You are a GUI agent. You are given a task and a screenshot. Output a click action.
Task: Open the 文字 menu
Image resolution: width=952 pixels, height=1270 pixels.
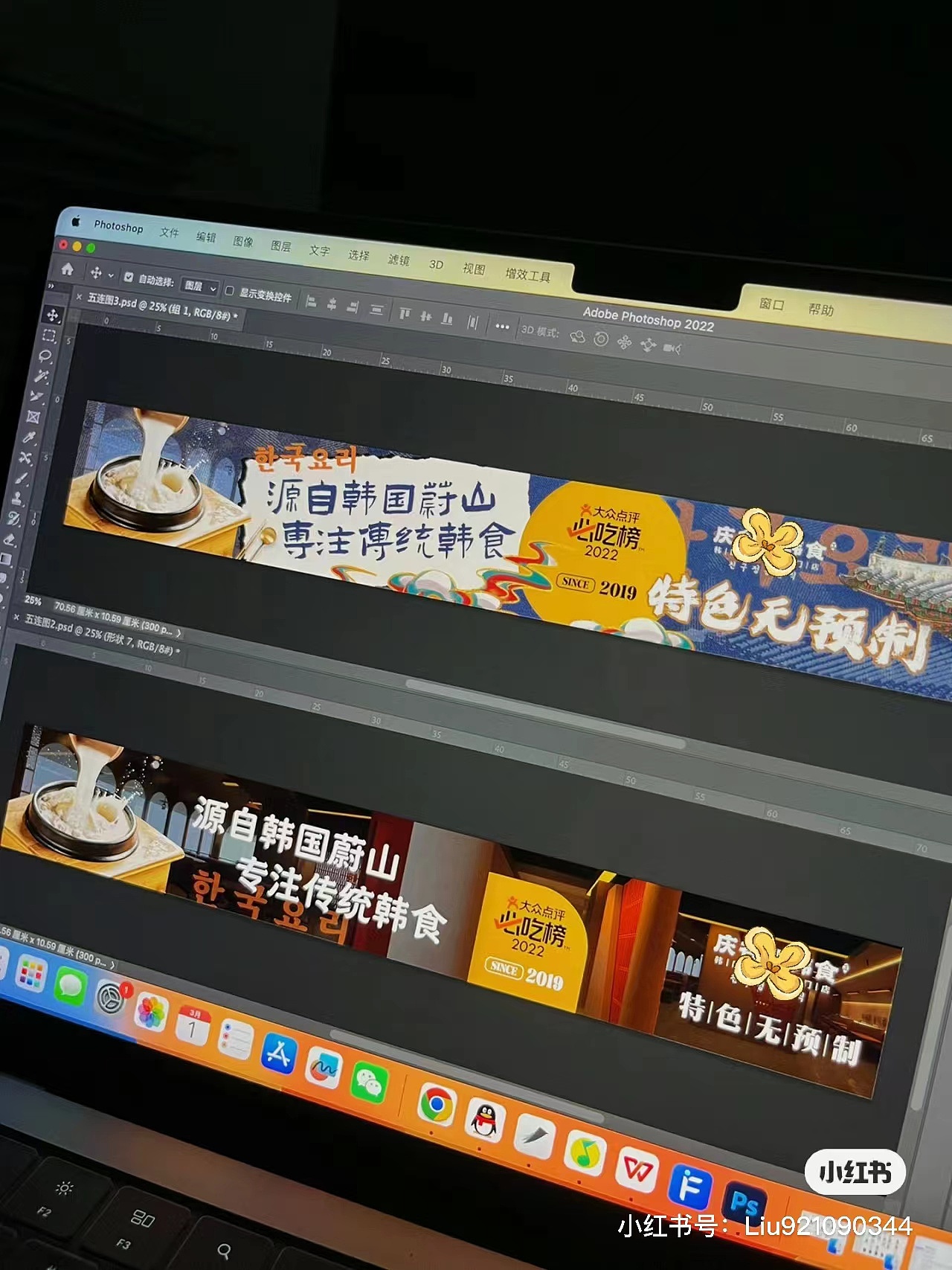[320, 251]
